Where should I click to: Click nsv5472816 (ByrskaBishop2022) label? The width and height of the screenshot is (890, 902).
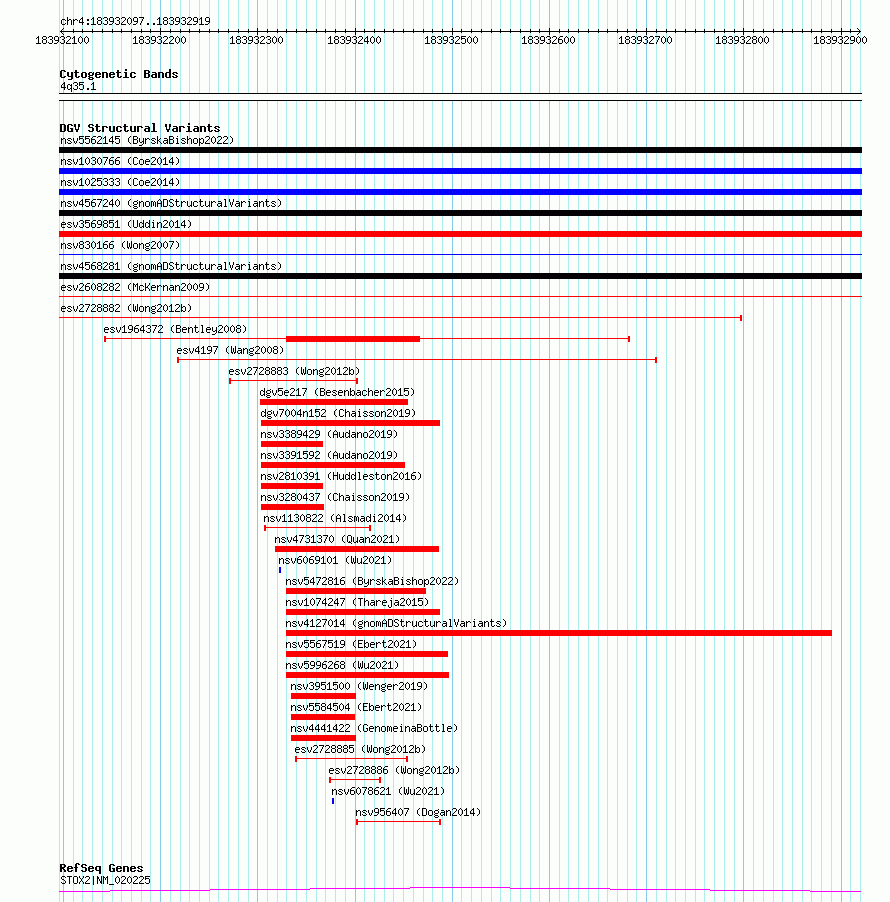point(372,581)
